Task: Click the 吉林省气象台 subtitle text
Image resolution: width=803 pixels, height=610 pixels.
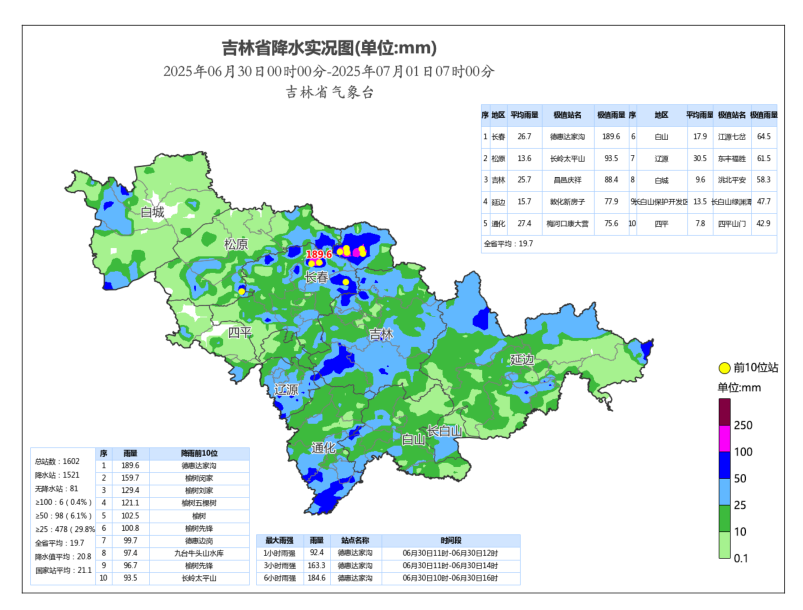Action: [329, 92]
